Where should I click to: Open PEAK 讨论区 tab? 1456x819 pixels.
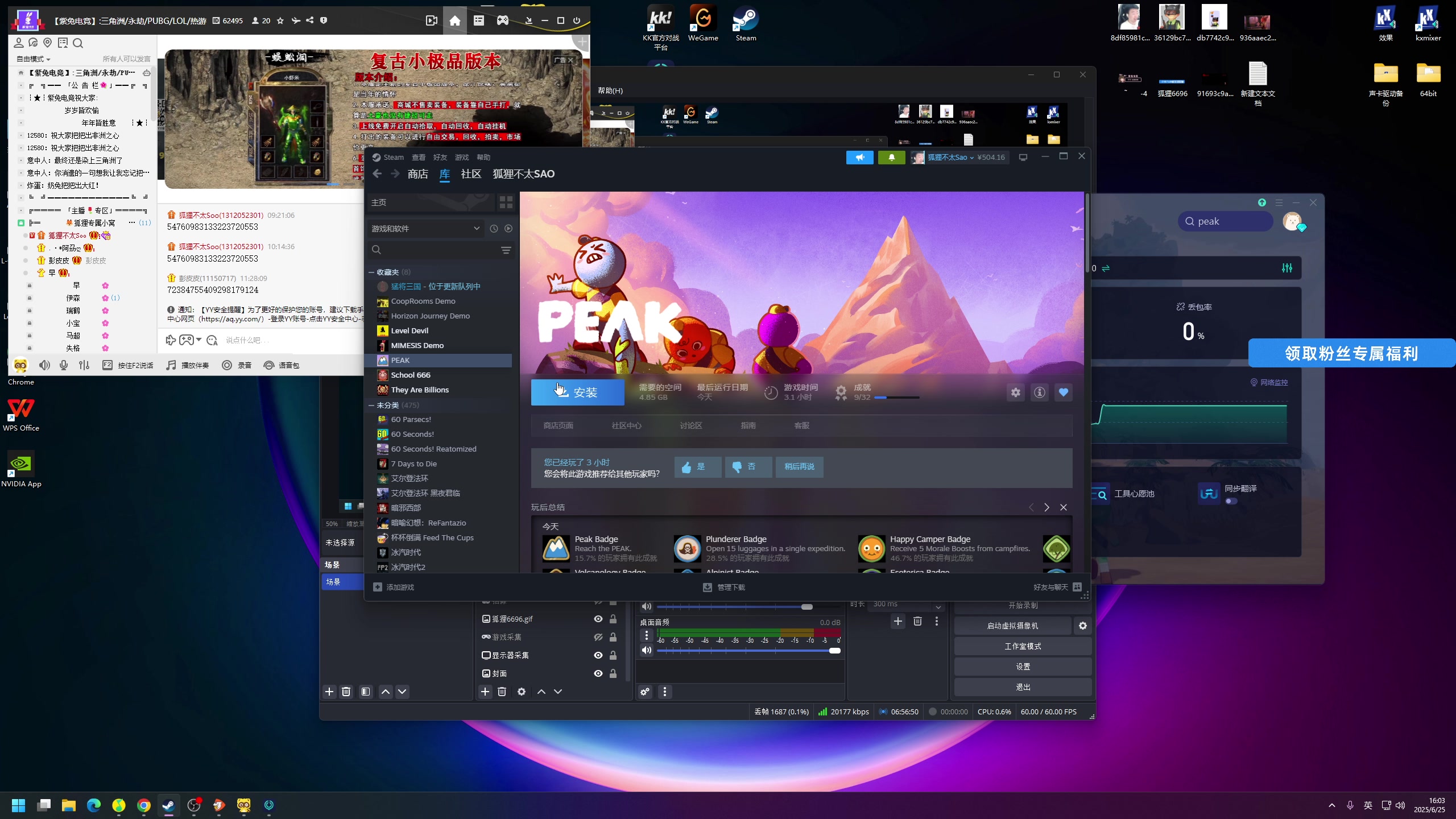point(691,425)
